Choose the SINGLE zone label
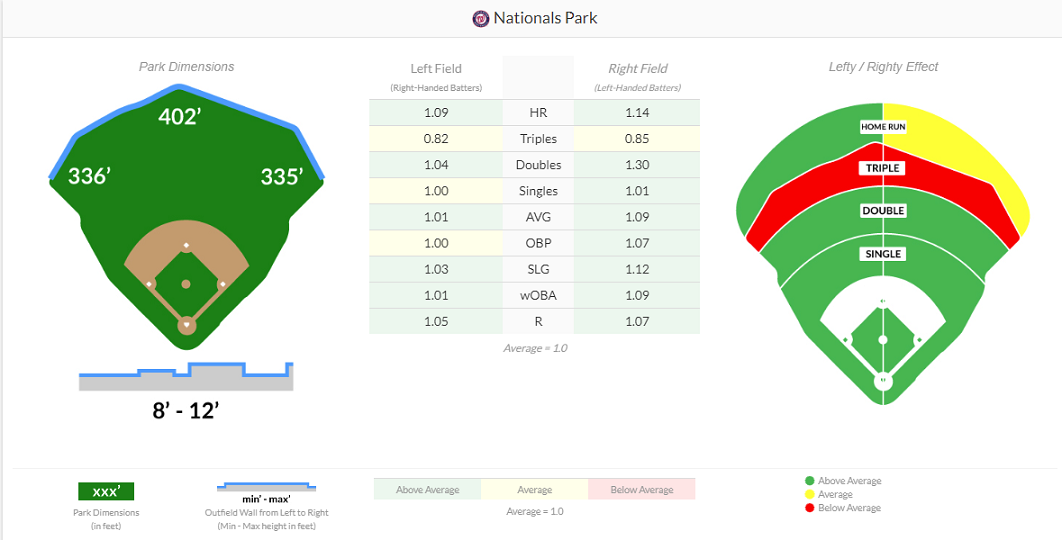 click(x=882, y=254)
